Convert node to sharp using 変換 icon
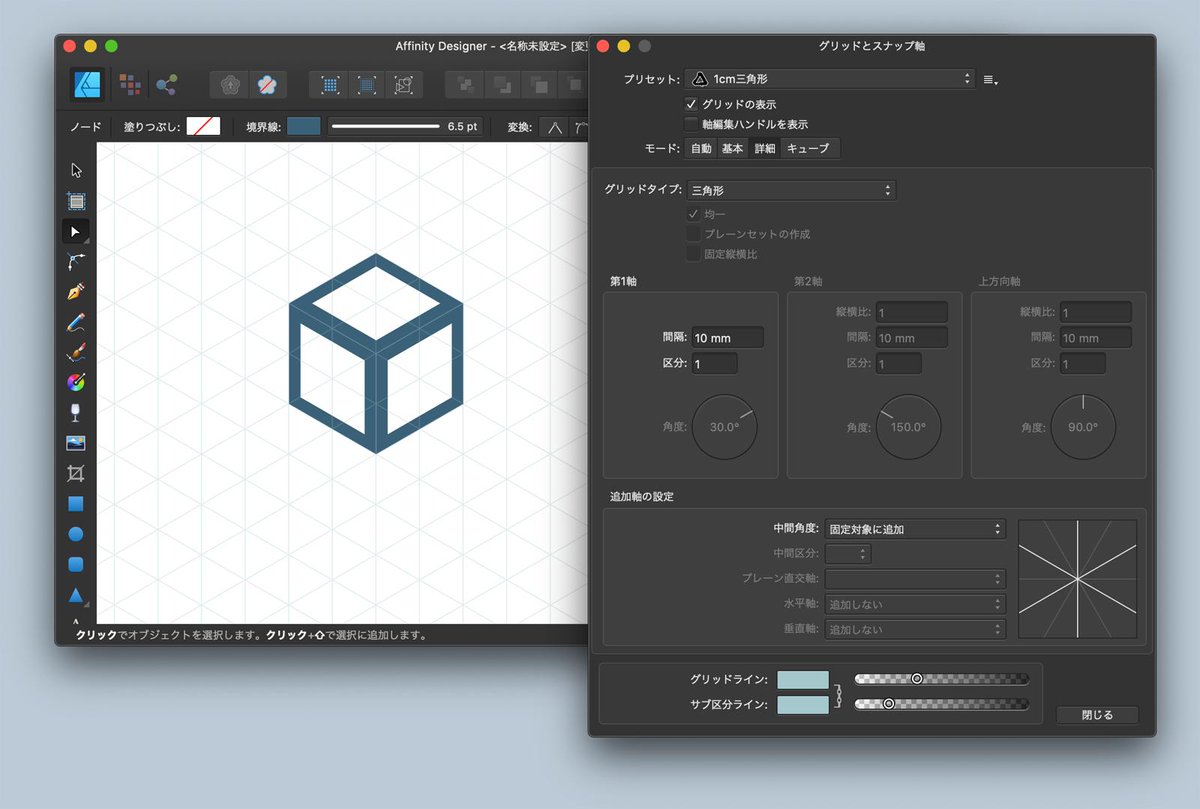 click(554, 127)
